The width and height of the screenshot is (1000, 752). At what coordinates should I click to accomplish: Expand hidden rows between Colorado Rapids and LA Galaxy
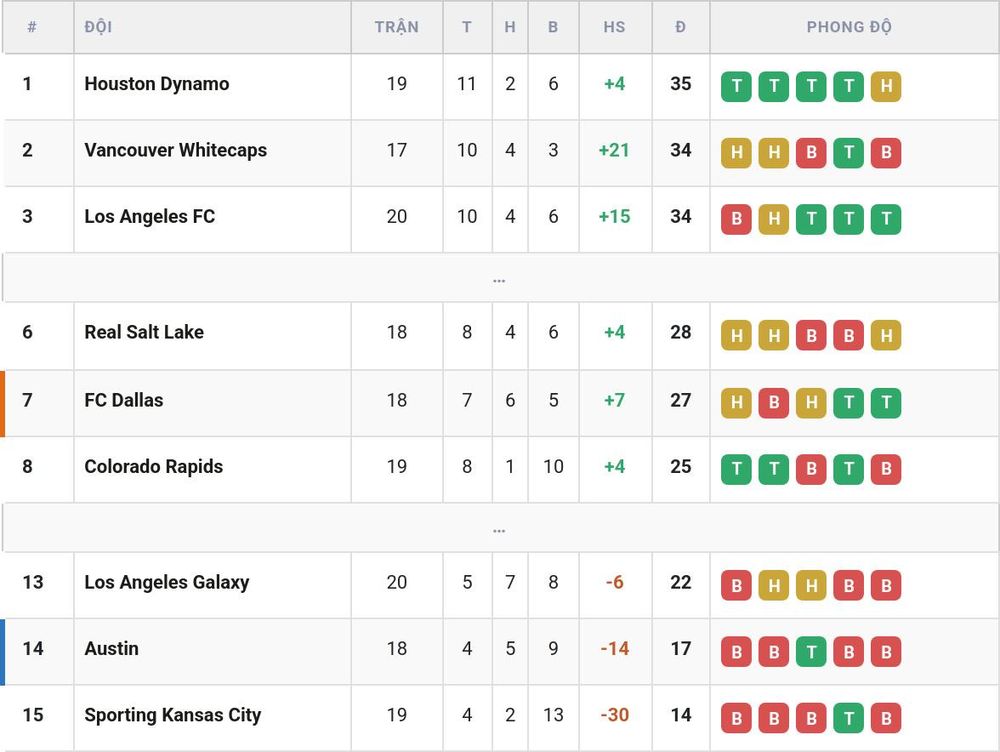click(x=499, y=528)
